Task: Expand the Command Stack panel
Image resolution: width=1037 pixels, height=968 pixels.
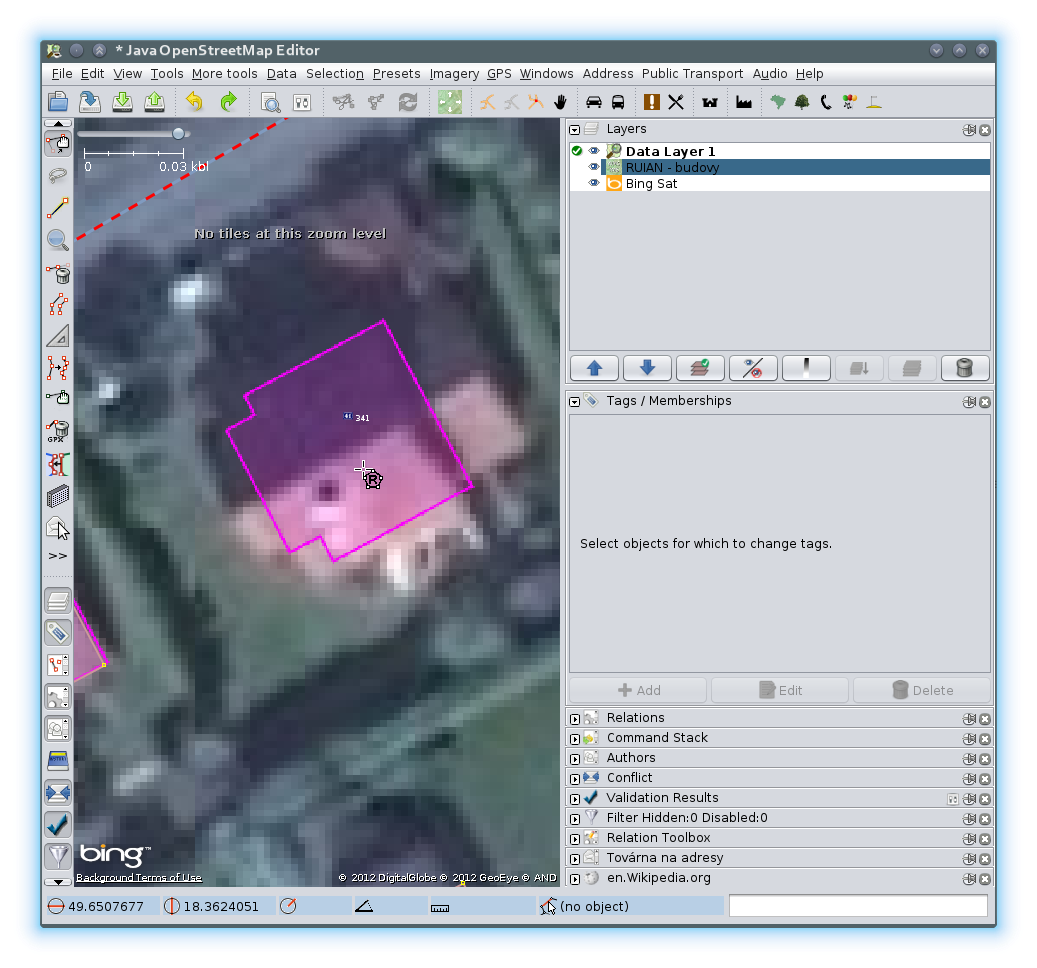Action: pos(575,739)
